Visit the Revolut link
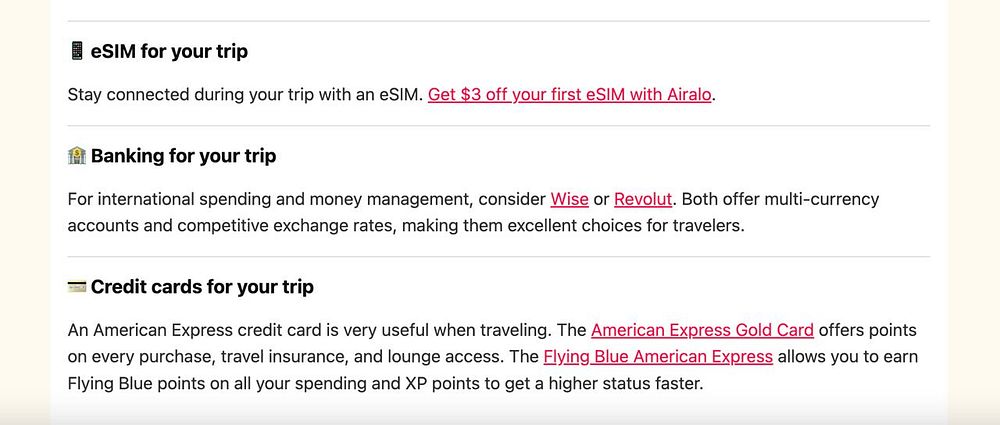Image resolution: width=1000 pixels, height=425 pixels. coord(643,199)
